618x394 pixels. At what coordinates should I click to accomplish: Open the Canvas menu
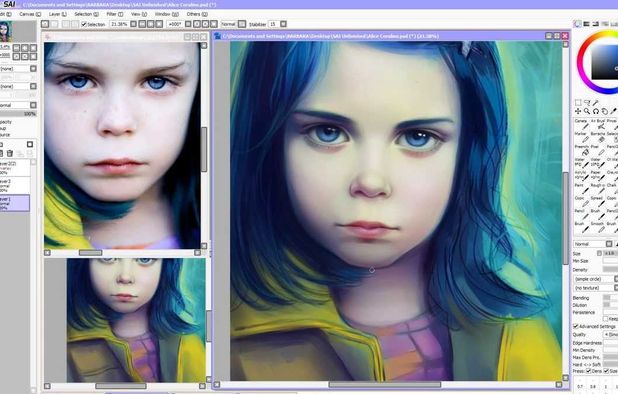point(30,14)
